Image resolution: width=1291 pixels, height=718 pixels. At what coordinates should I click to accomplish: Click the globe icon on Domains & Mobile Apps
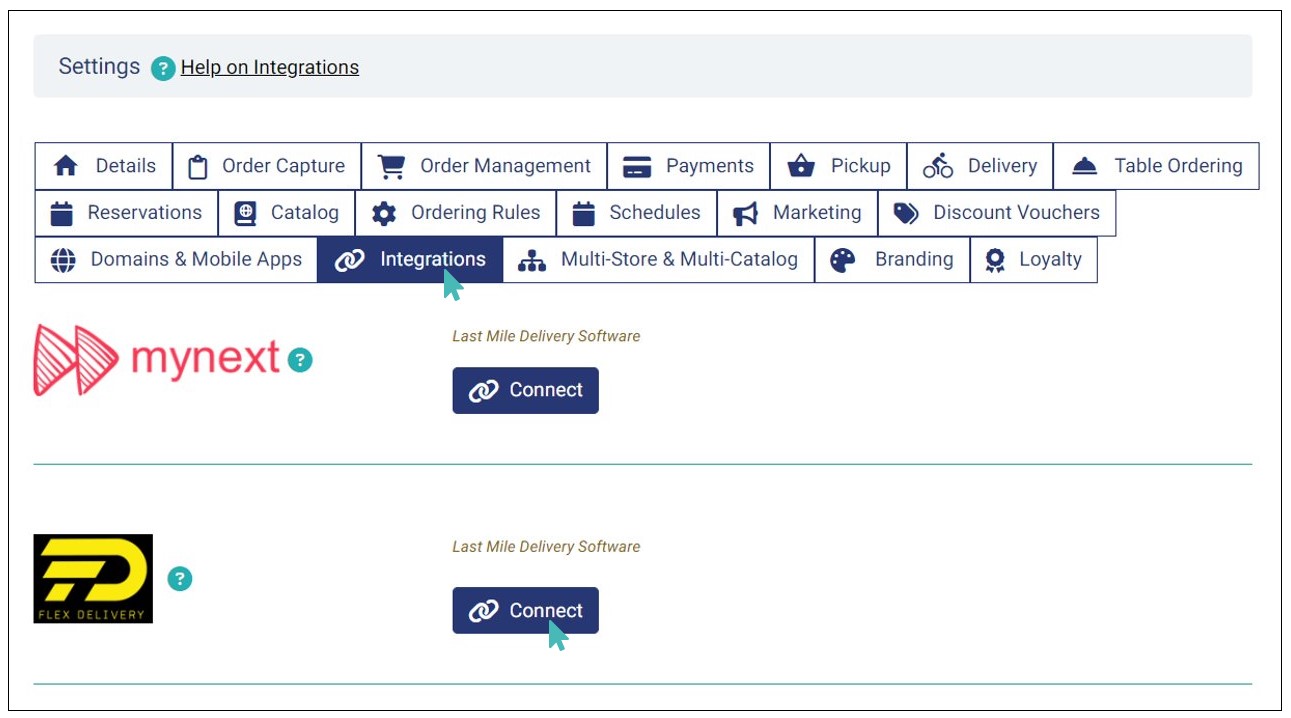[63, 260]
